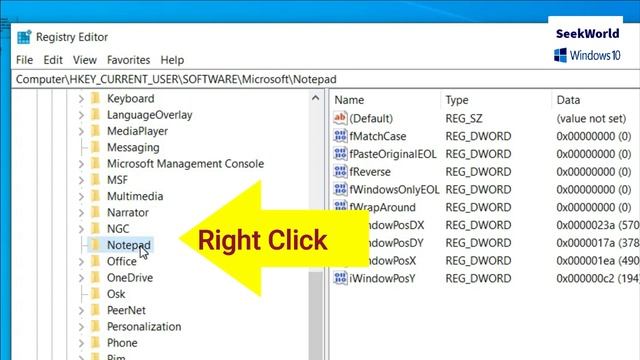The width and height of the screenshot is (640, 360).
Task: Click the Multimedia folder icon
Action: 96,196
